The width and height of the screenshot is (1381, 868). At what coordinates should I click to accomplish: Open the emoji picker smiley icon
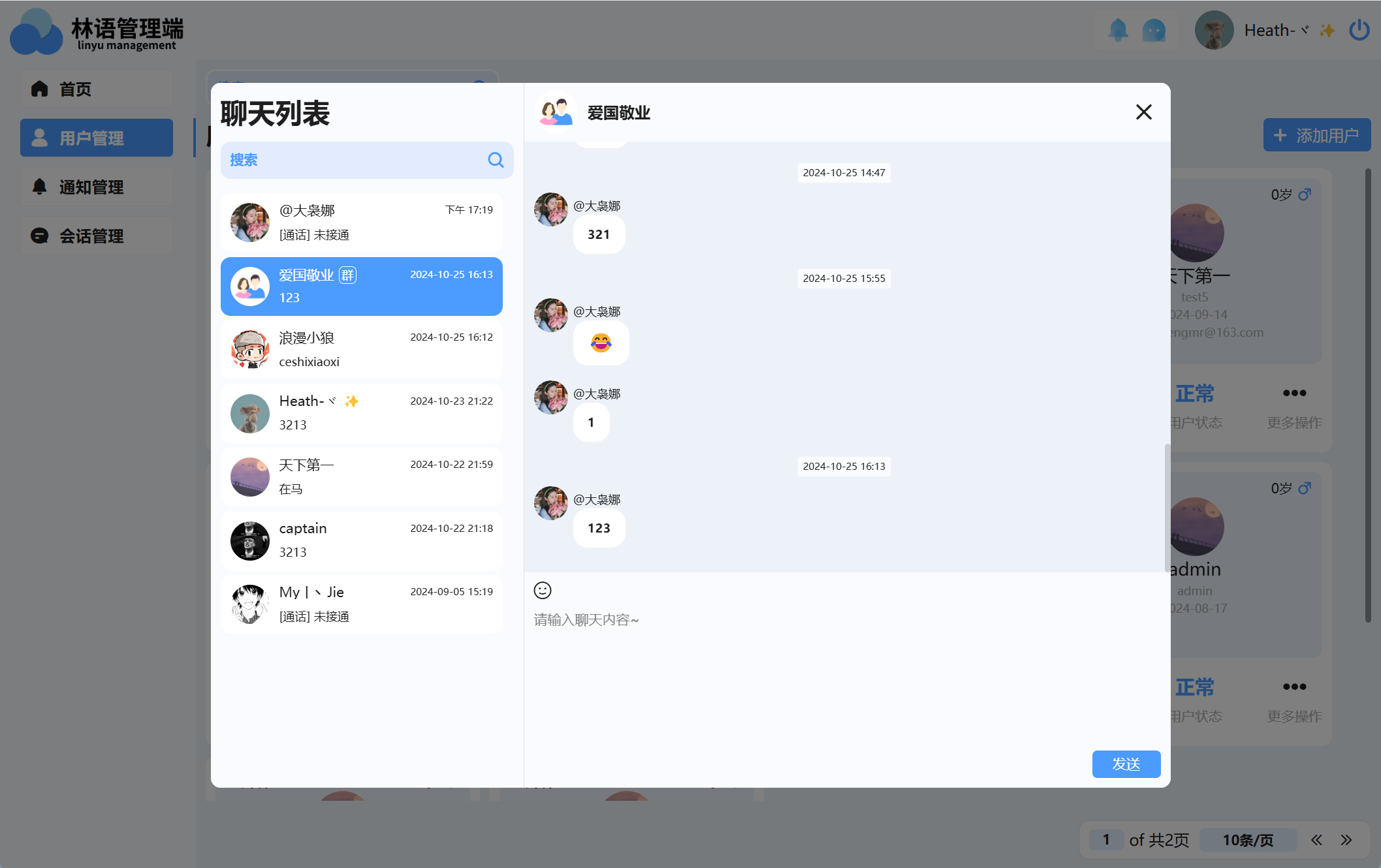click(543, 591)
